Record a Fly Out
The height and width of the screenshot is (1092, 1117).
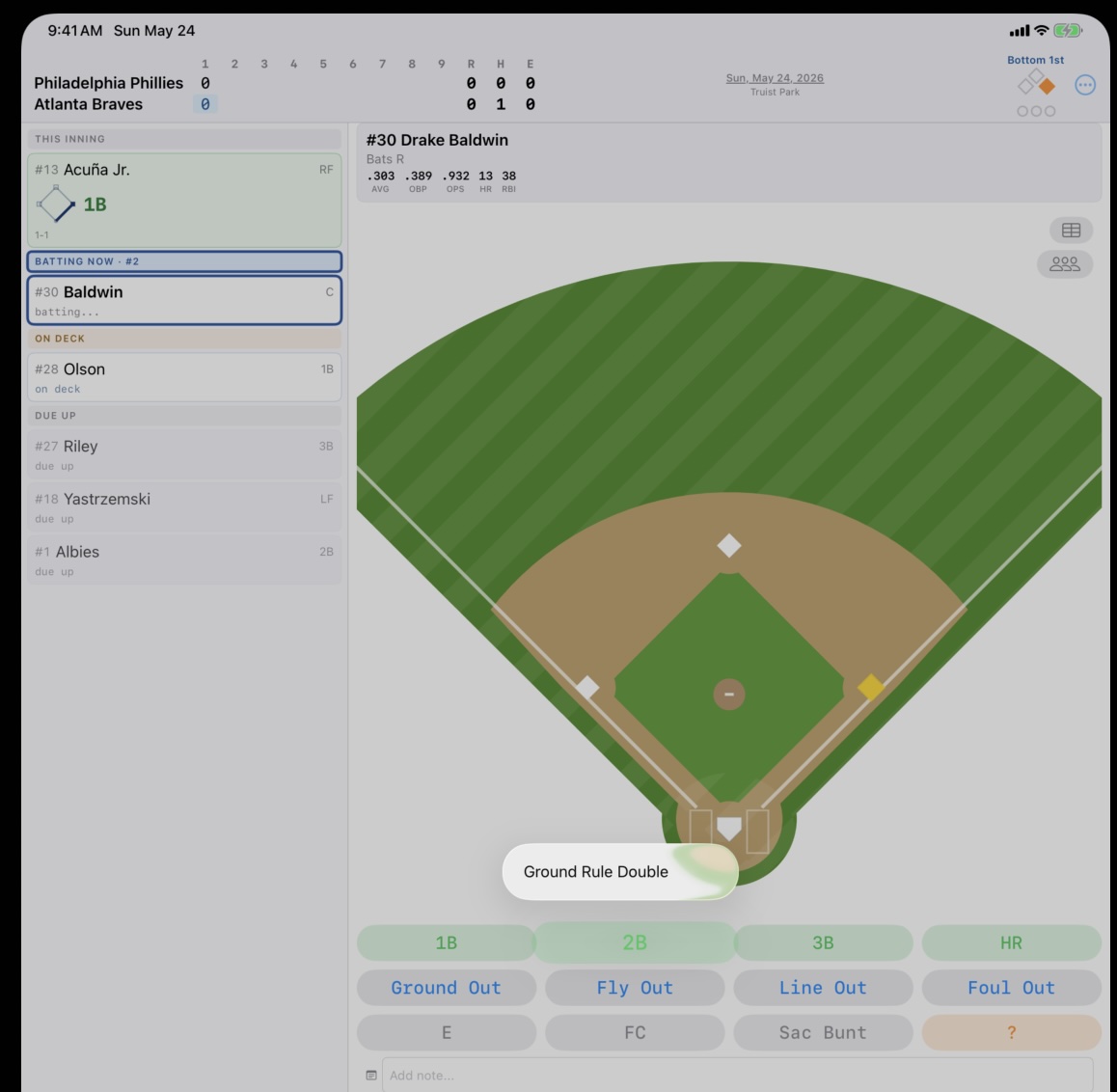pos(634,987)
